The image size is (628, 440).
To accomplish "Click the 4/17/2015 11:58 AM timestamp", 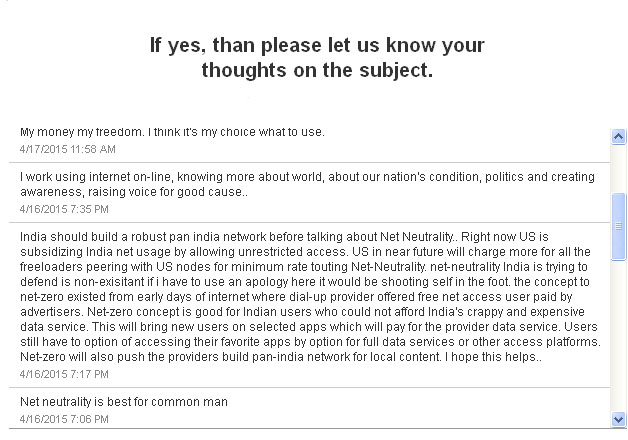I will point(68,149).
